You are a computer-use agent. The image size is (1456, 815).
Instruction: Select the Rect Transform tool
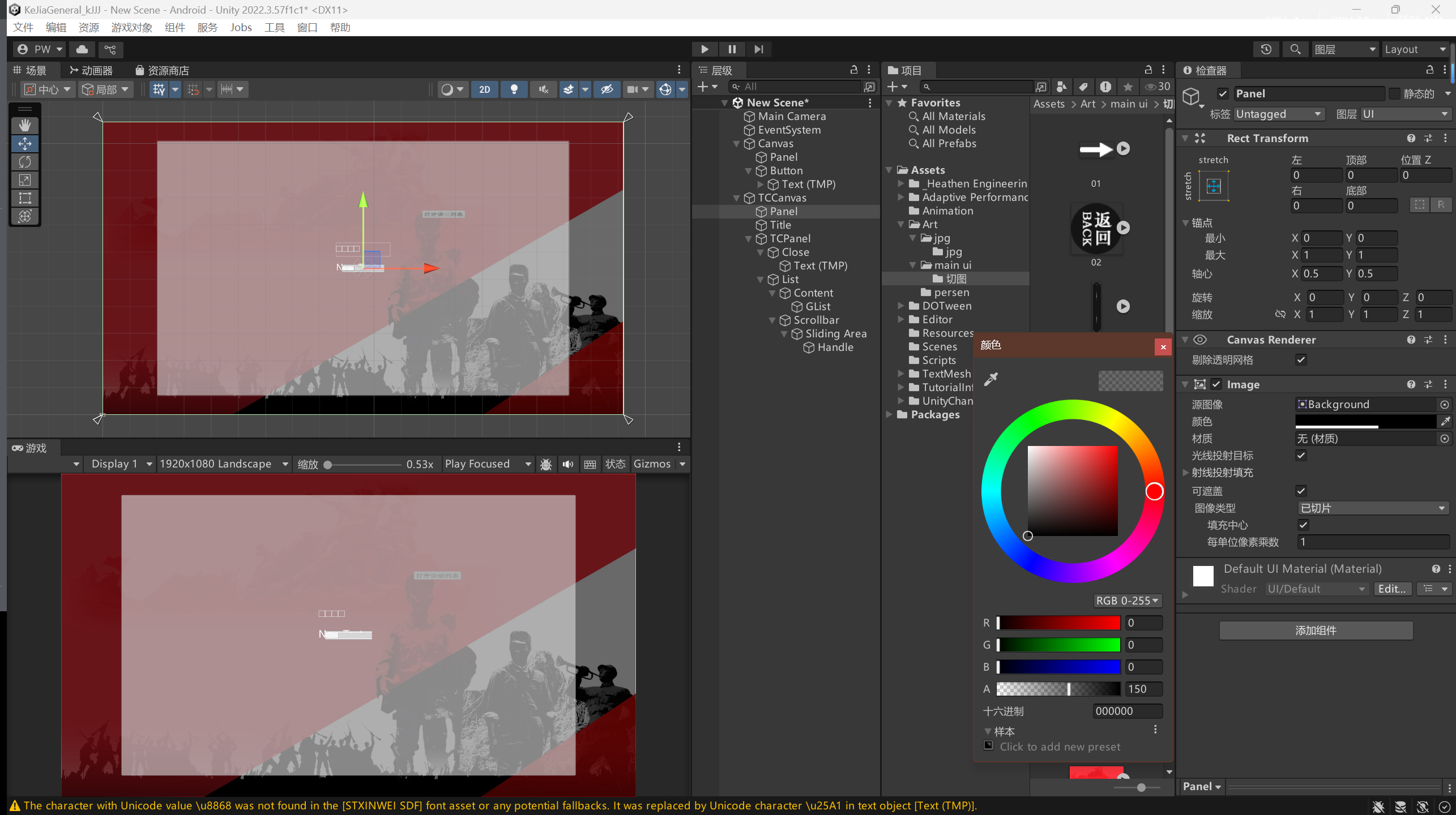click(x=25, y=198)
